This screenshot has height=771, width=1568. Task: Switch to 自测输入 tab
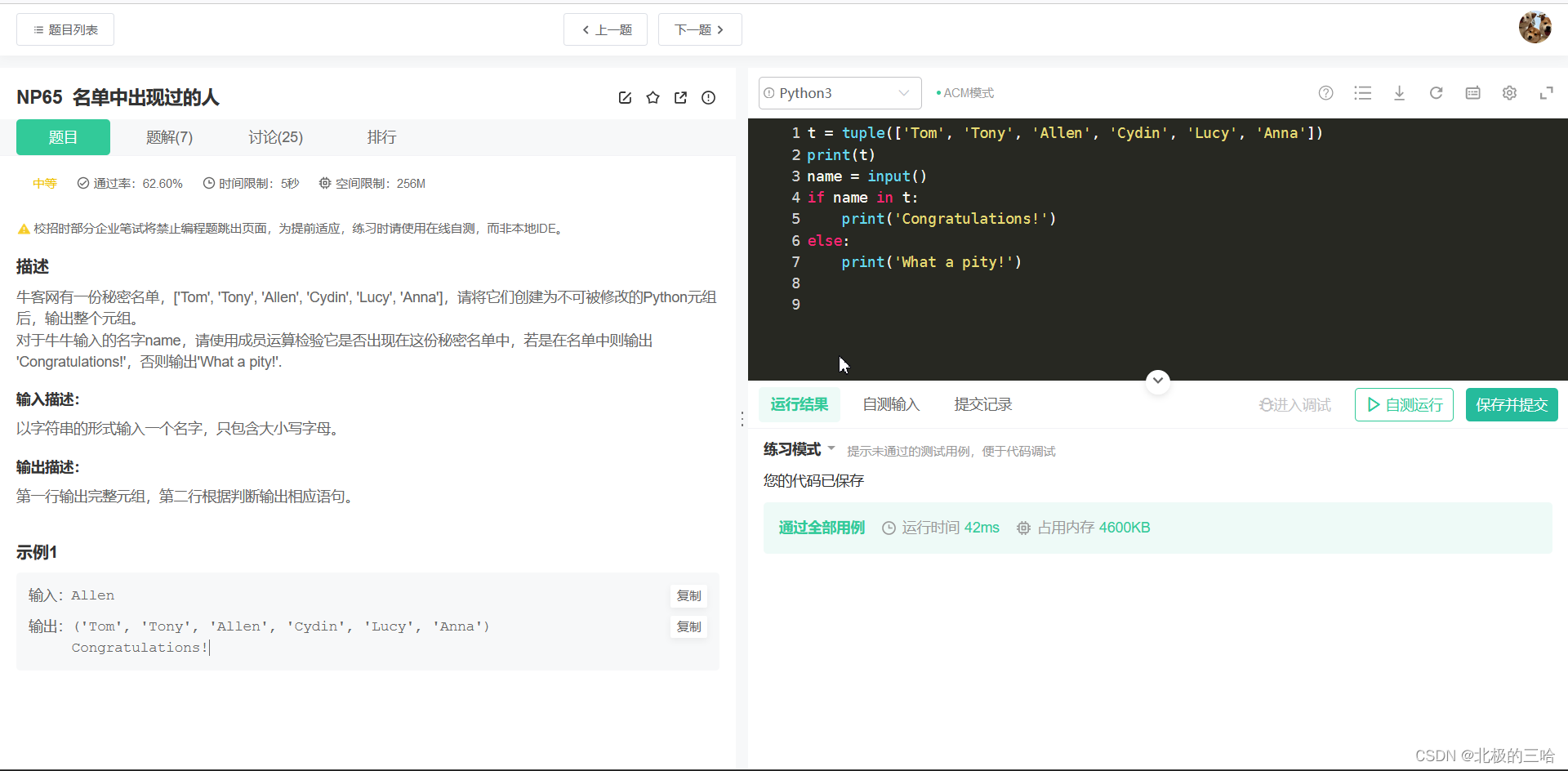(x=891, y=404)
